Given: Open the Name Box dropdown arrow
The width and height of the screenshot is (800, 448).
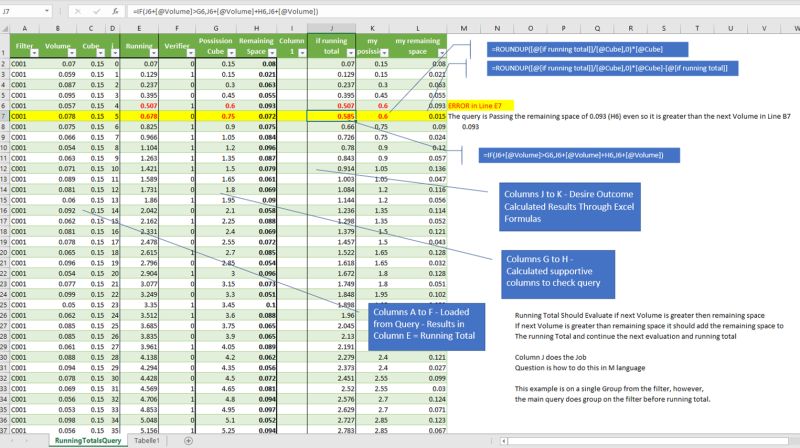Looking at the screenshot, I should pos(47,11).
